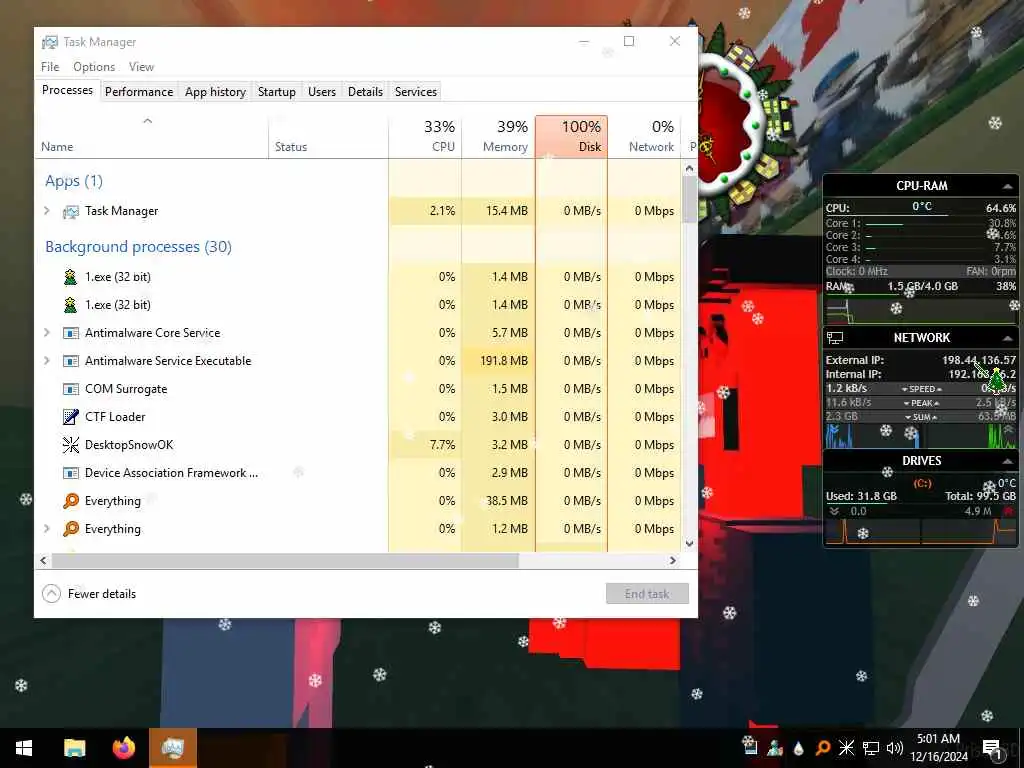The height and width of the screenshot is (768, 1024).
Task: Switch to the Performance tab
Action: [x=139, y=92]
